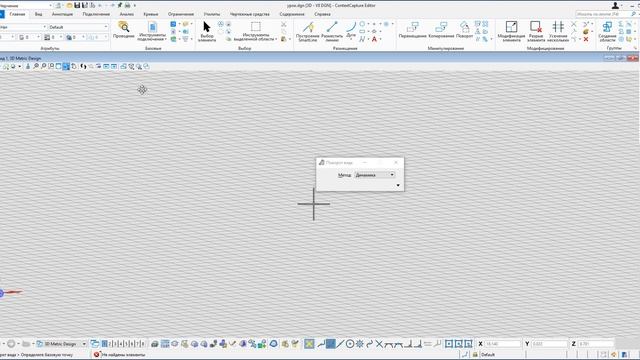
Task: Open the 3D Metric Design model dropdown
Action: [62, 344]
